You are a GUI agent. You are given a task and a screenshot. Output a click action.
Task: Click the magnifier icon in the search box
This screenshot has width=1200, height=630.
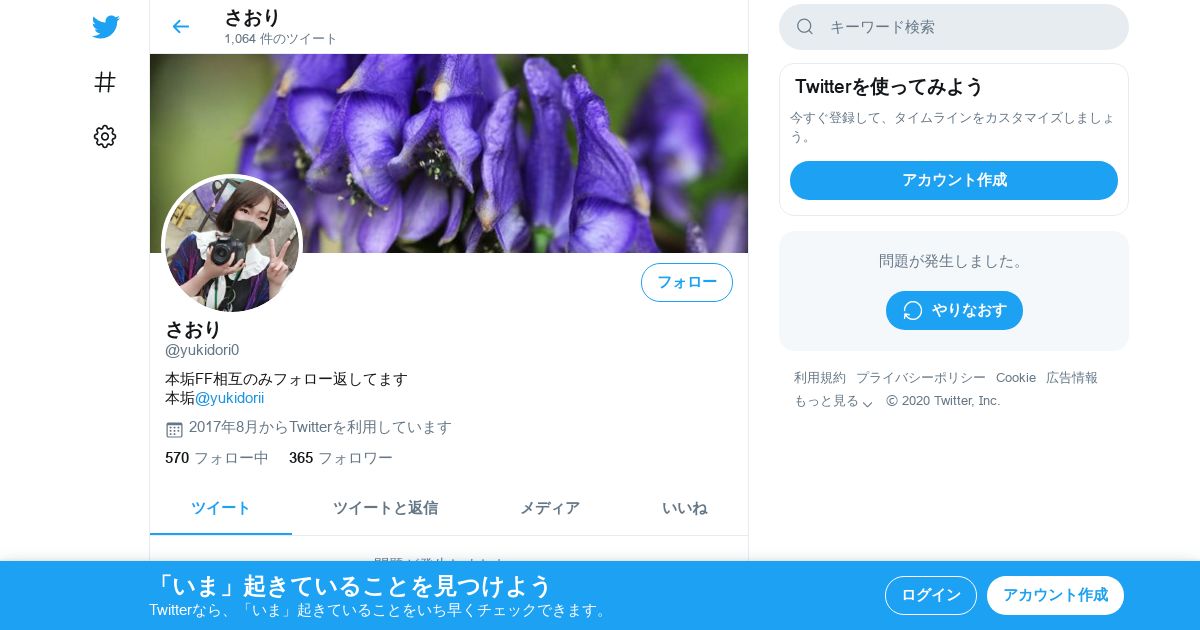click(805, 27)
